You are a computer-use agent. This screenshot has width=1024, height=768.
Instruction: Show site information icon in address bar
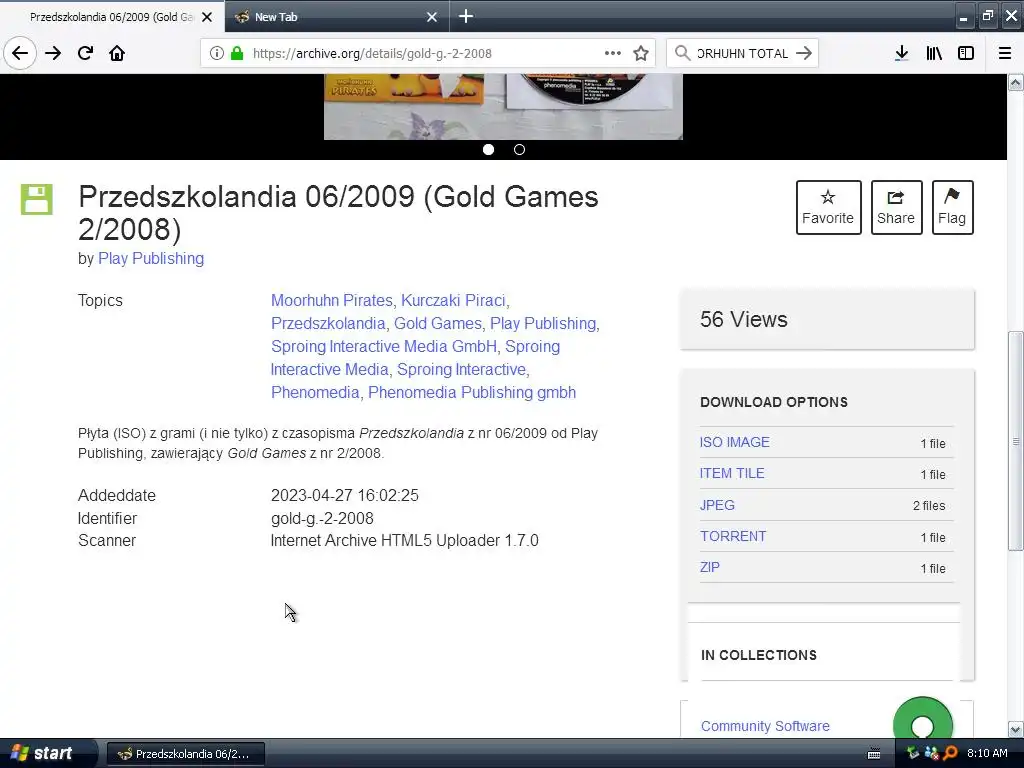(217, 54)
